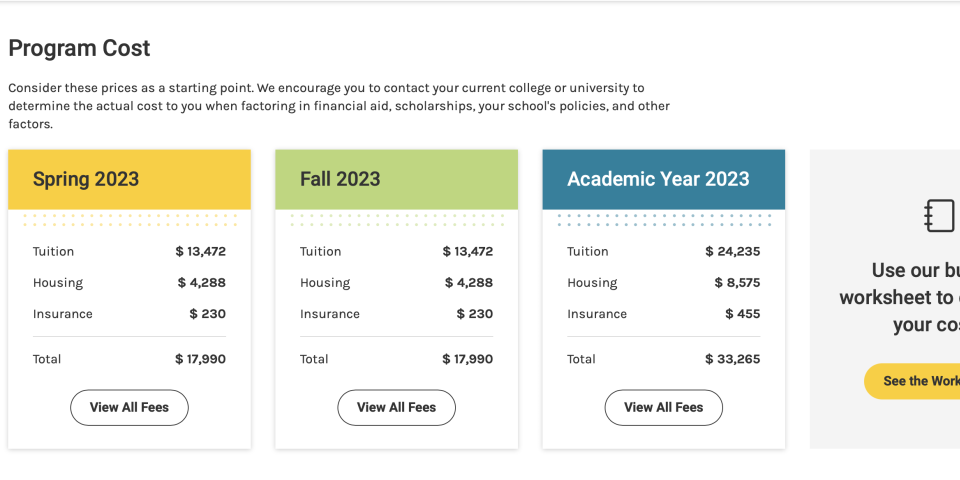960x480 pixels.
Task: Open View All Fees for Academic Year 2023
Action: (663, 407)
